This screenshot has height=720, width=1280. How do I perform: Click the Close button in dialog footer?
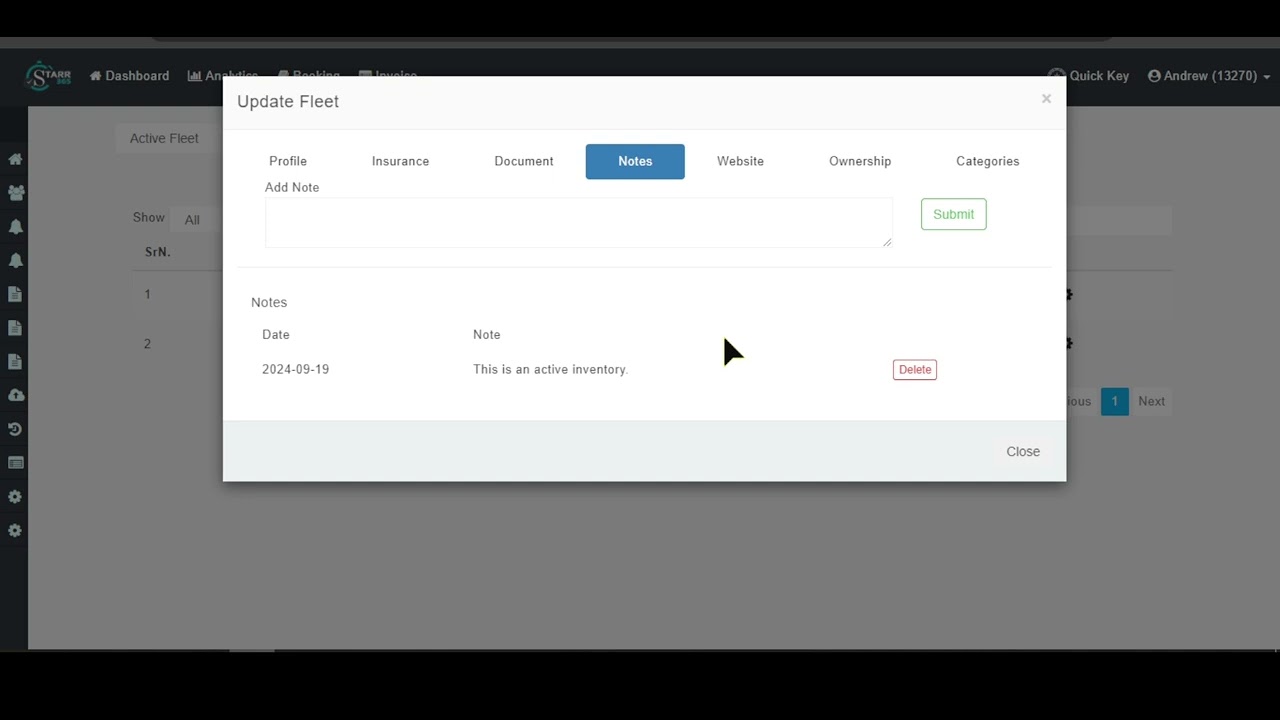point(1023,452)
